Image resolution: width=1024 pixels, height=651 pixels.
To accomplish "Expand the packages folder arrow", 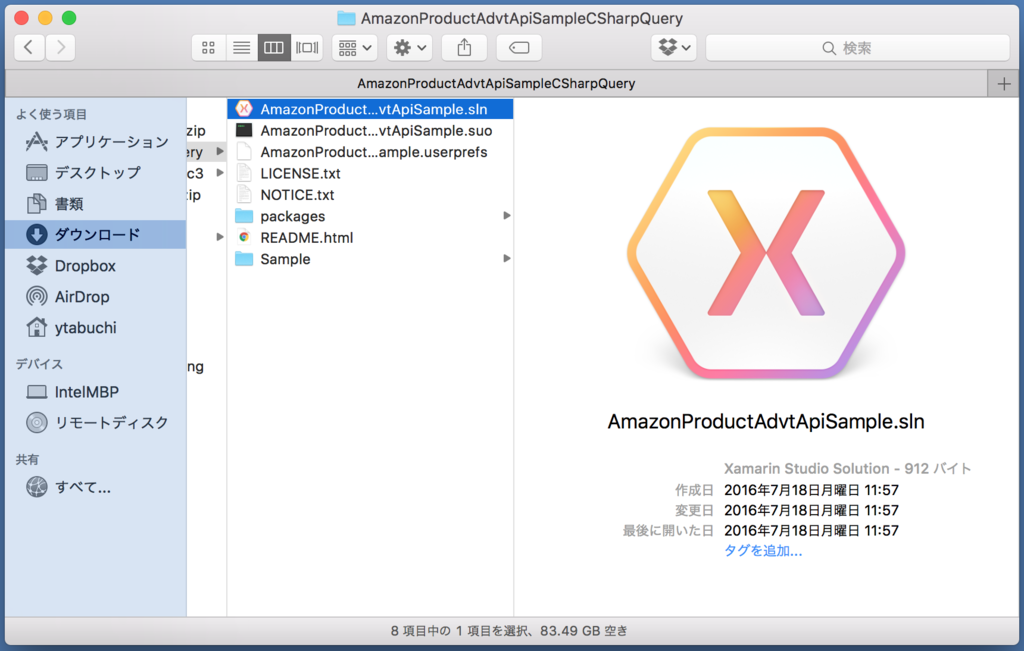I will 506,215.
